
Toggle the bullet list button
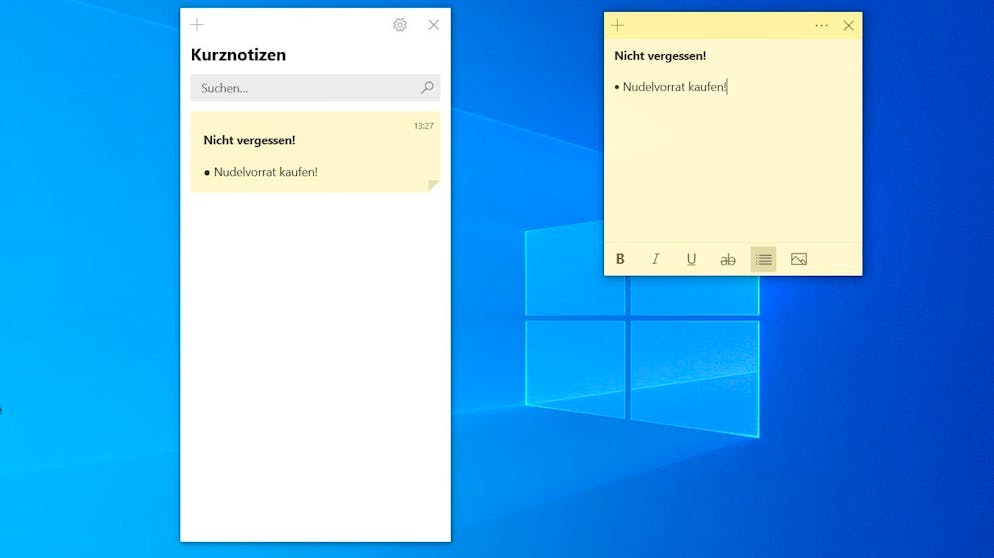click(763, 259)
